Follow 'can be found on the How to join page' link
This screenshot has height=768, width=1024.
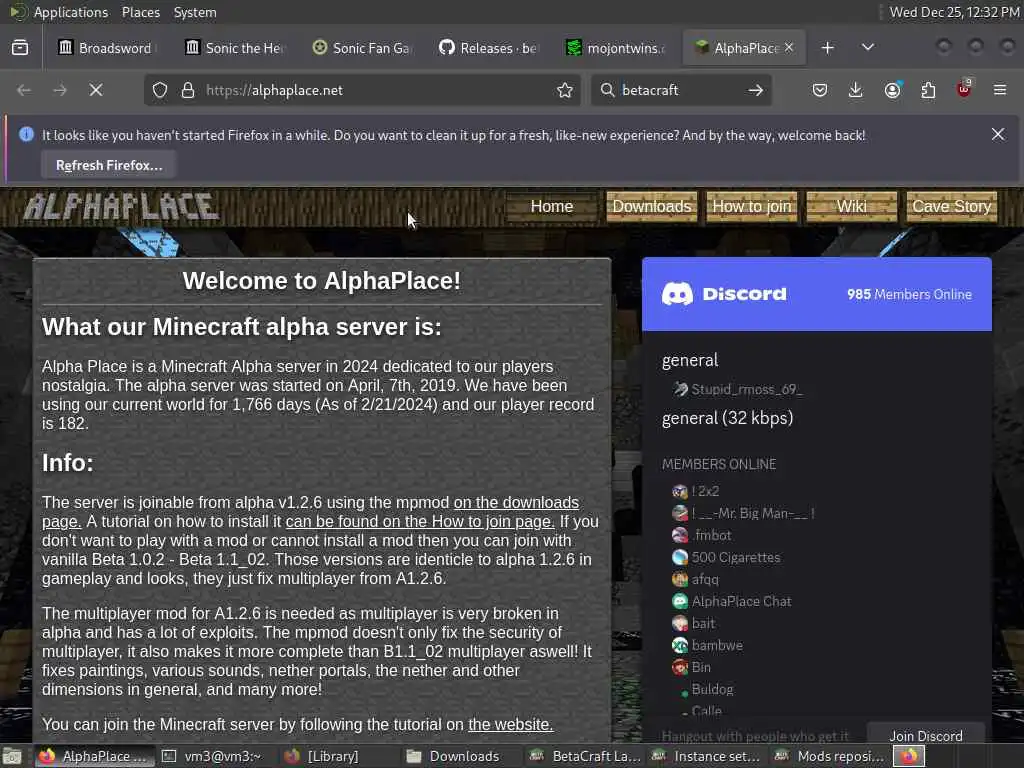pos(420,521)
